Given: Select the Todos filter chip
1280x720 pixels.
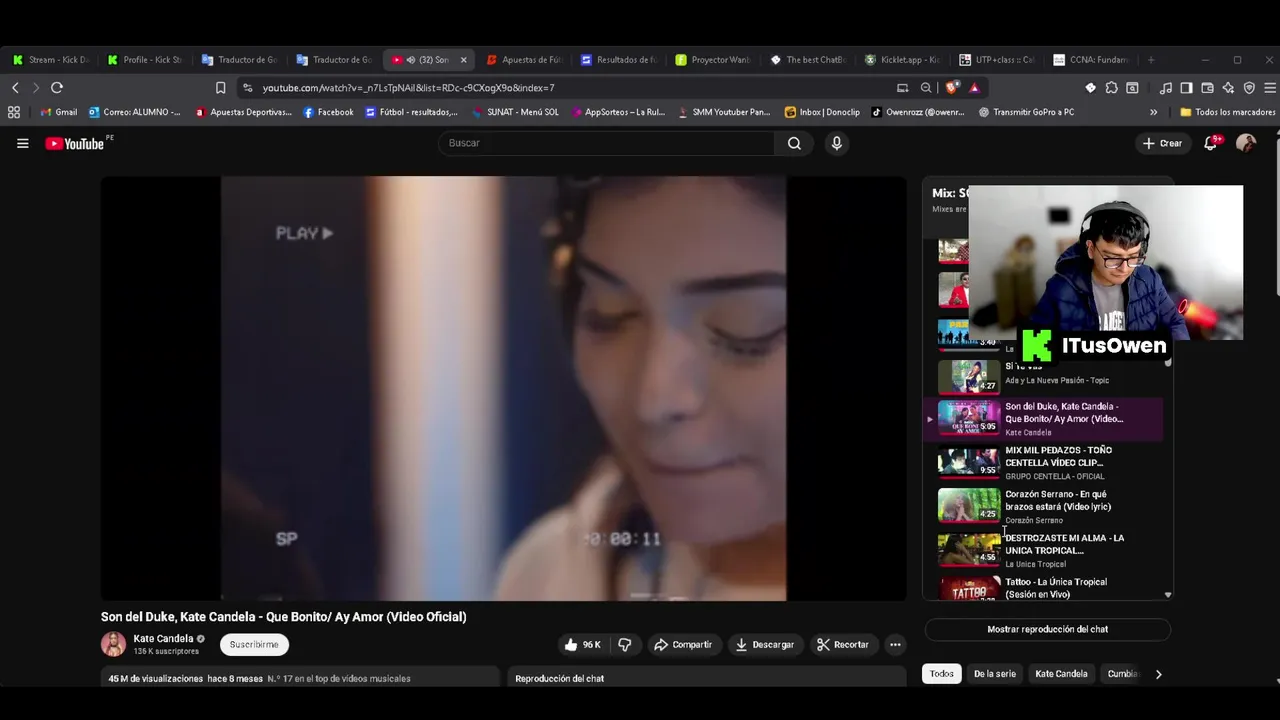Looking at the screenshot, I should [942, 674].
